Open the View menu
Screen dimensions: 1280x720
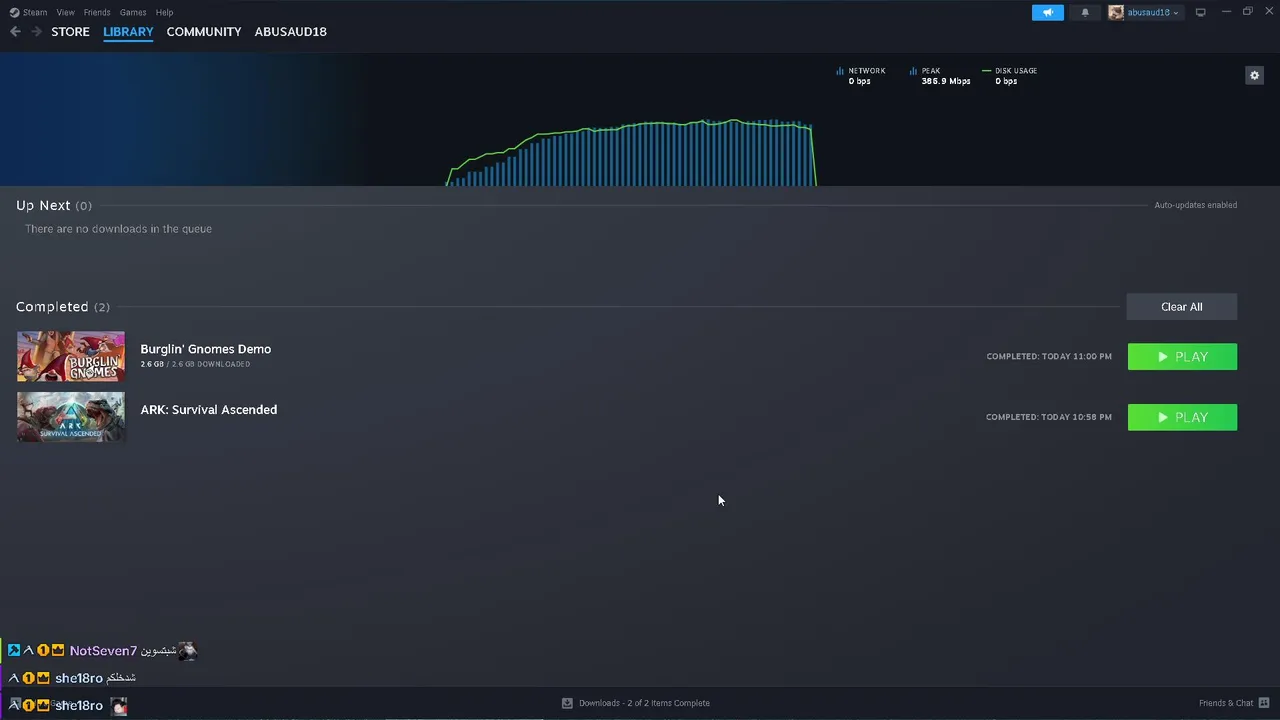pyautogui.click(x=66, y=12)
